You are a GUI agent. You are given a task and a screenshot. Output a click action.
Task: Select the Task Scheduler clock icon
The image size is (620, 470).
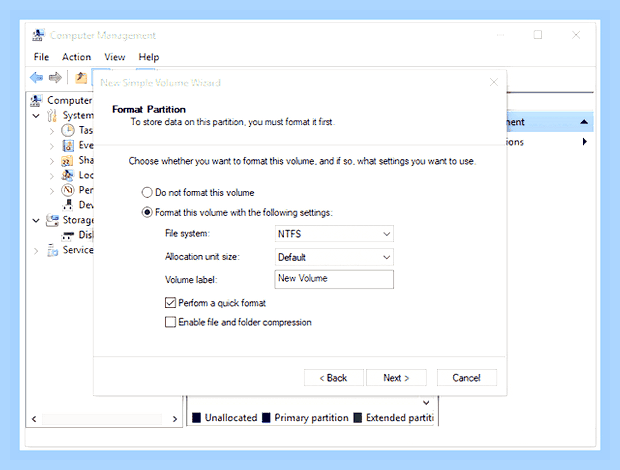coord(68,130)
